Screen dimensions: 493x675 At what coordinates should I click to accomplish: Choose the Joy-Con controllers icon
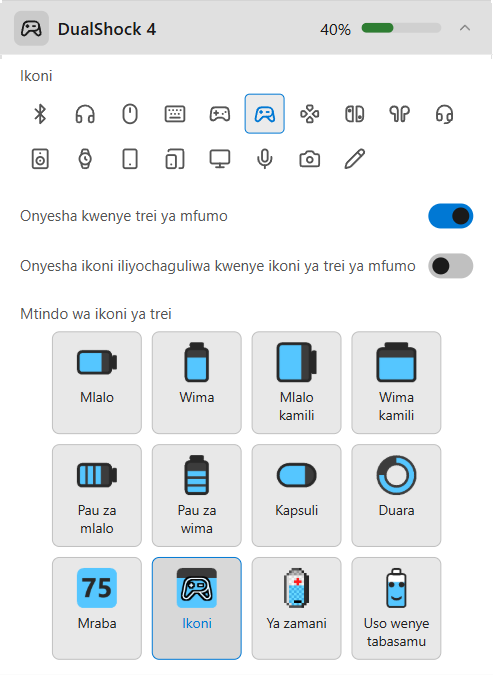coord(354,114)
